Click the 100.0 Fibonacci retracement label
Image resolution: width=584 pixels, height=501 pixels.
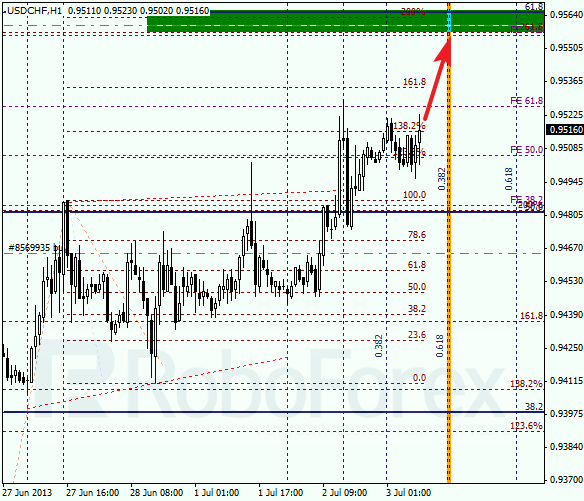(414, 194)
